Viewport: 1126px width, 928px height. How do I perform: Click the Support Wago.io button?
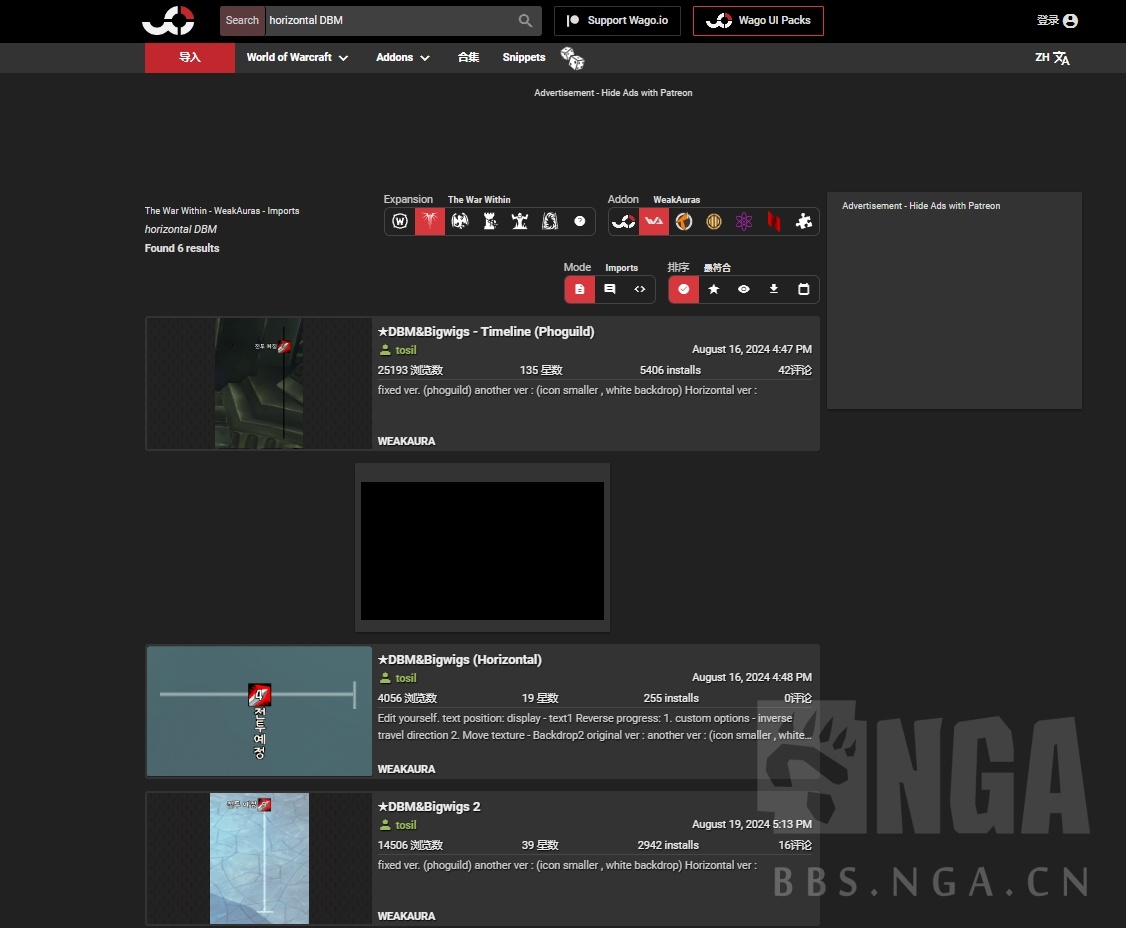(616, 20)
